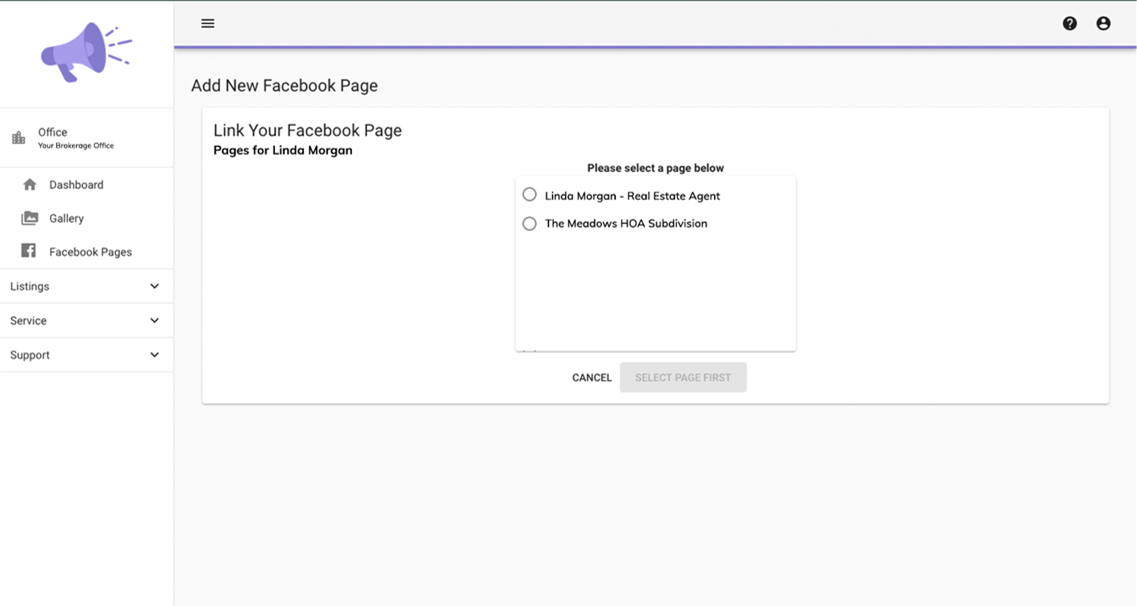Open help via question mark icon
The height and width of the screenshot is (606, 1137).
coord(1069,23)
